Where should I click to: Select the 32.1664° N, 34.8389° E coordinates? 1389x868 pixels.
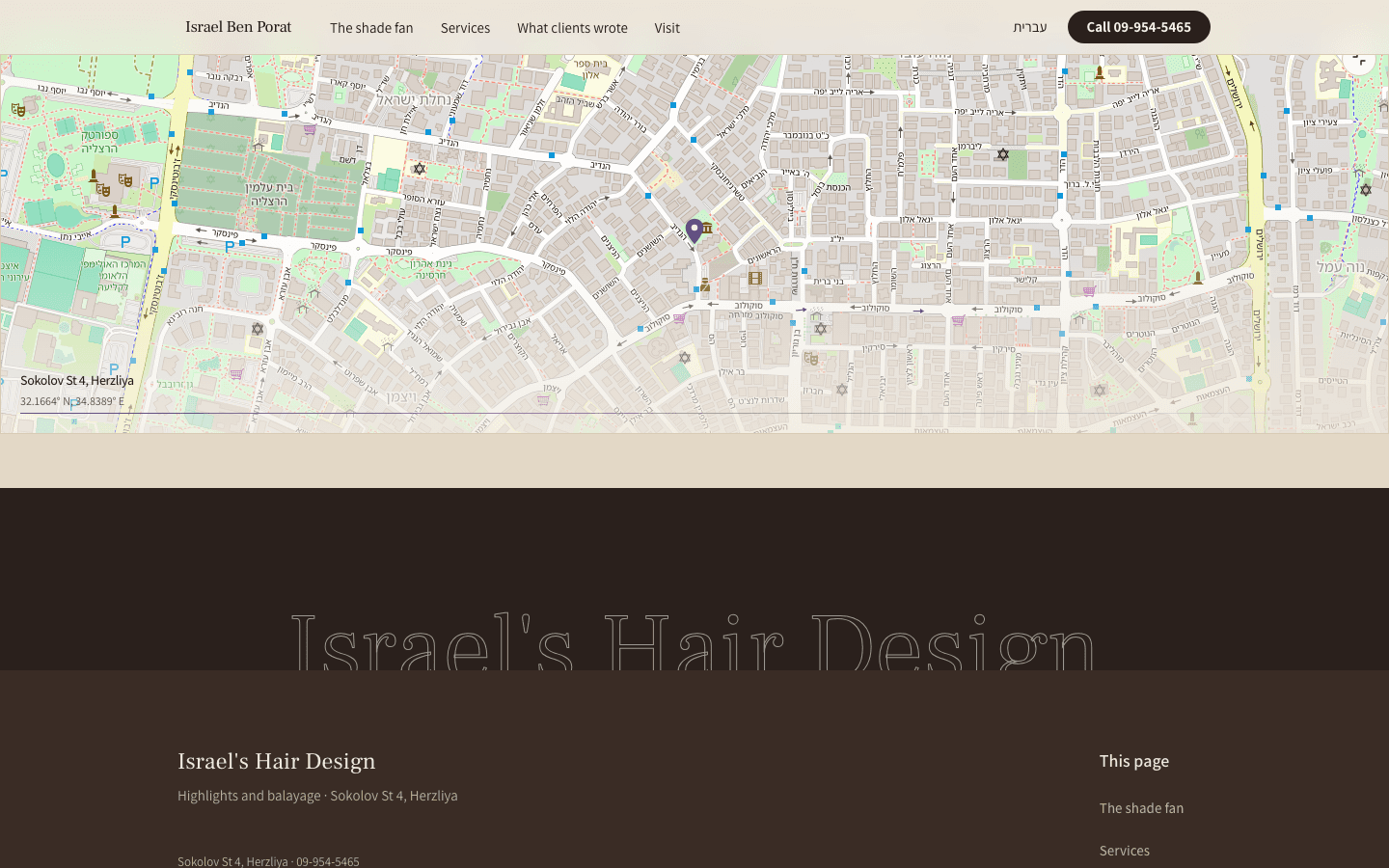[x=72, y=401]
